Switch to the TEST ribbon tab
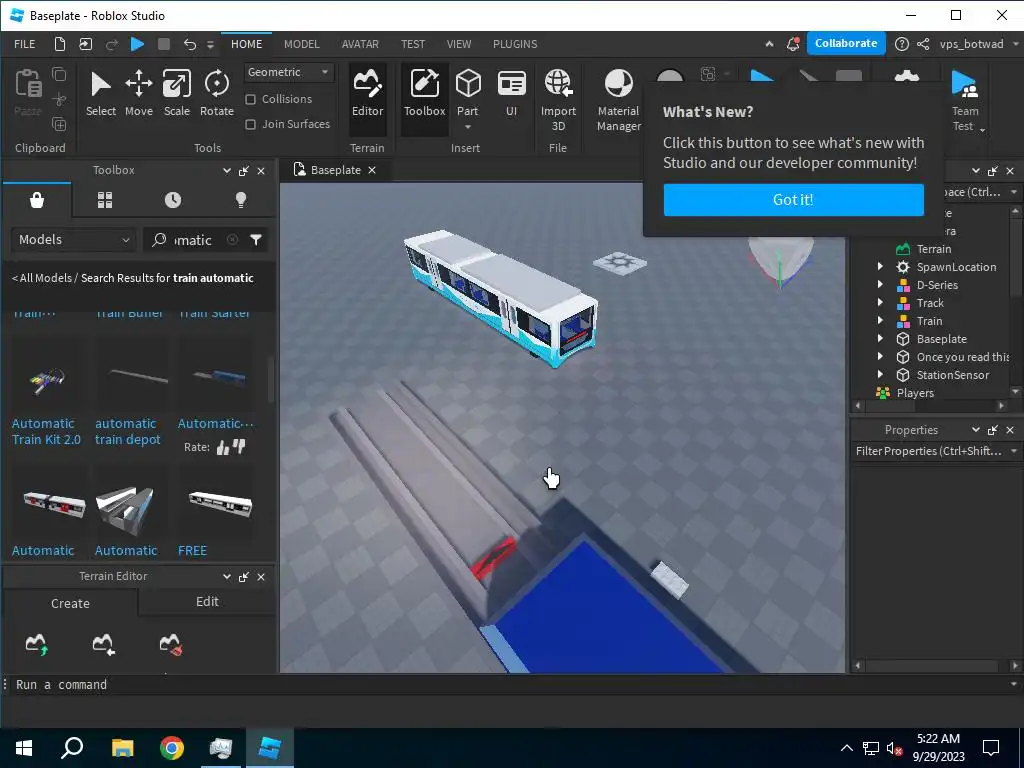Screen dimensions: 1024x768 coord(413,44)
